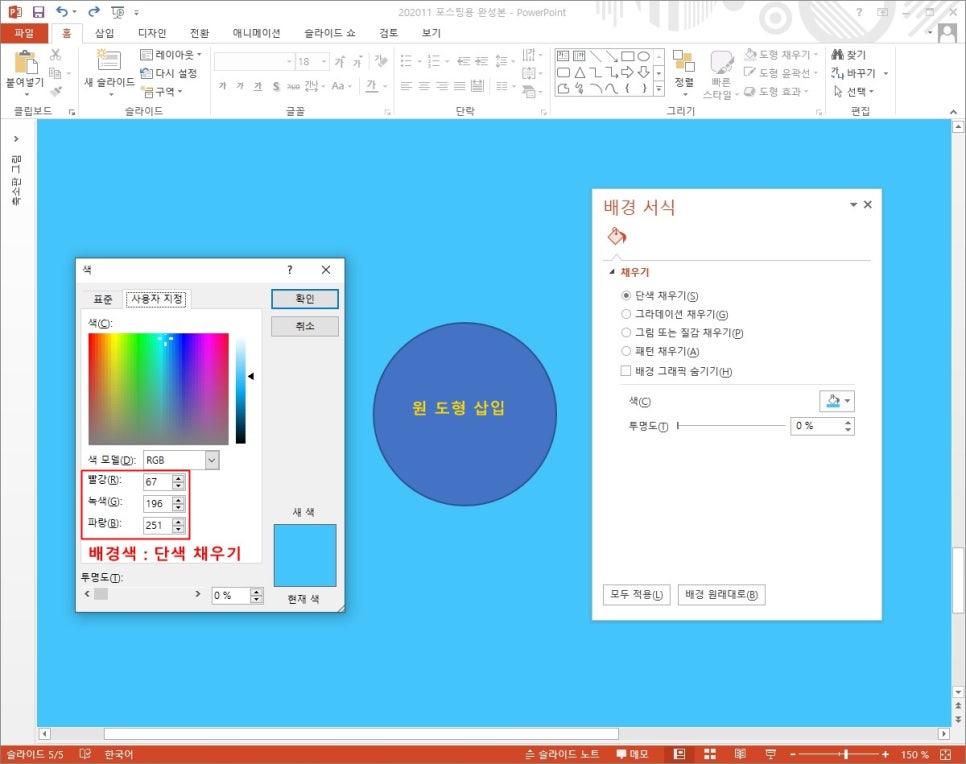
Task: Toggle italic text formatting
Action: [x=240, y=86]
